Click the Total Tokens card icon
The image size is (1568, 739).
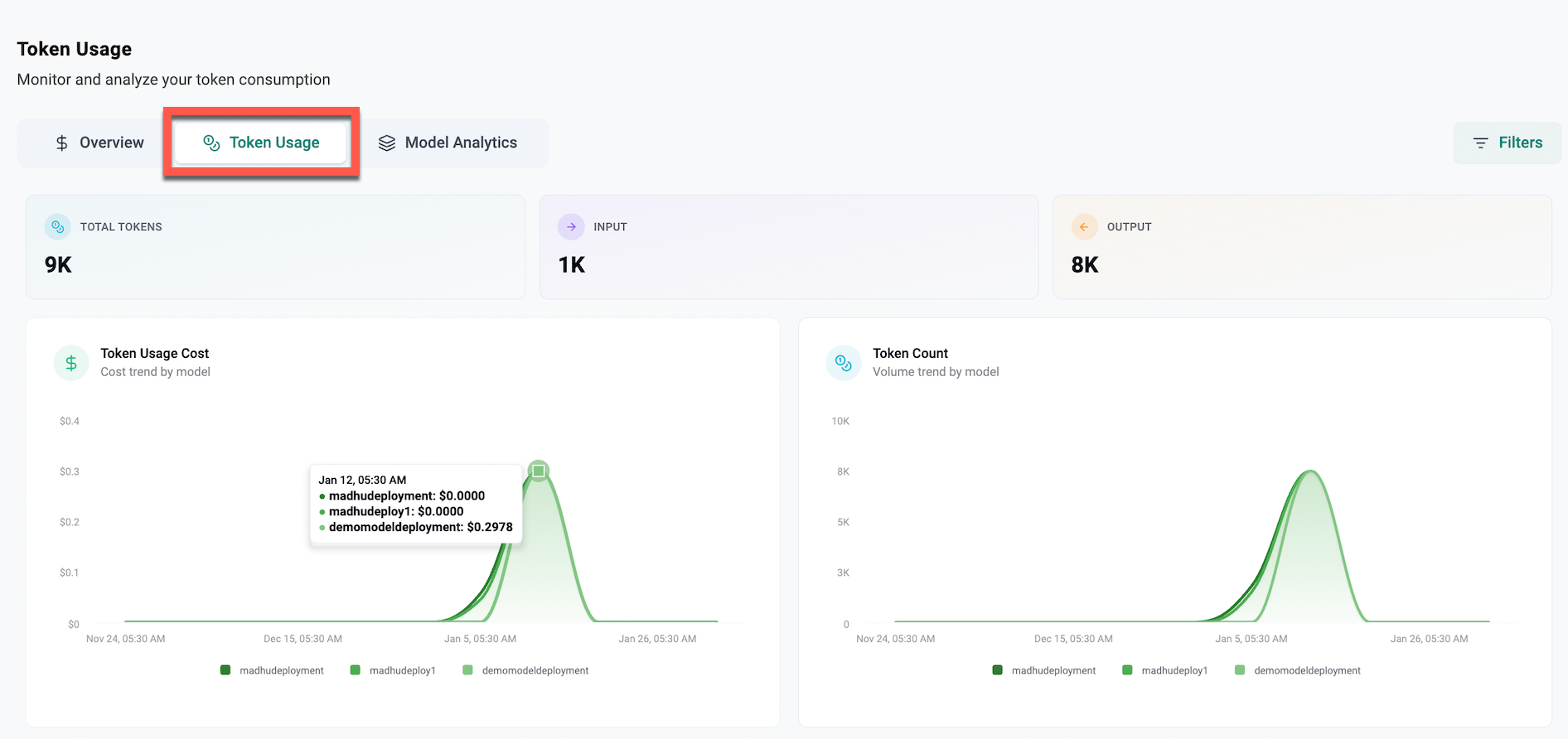(57, 227)
